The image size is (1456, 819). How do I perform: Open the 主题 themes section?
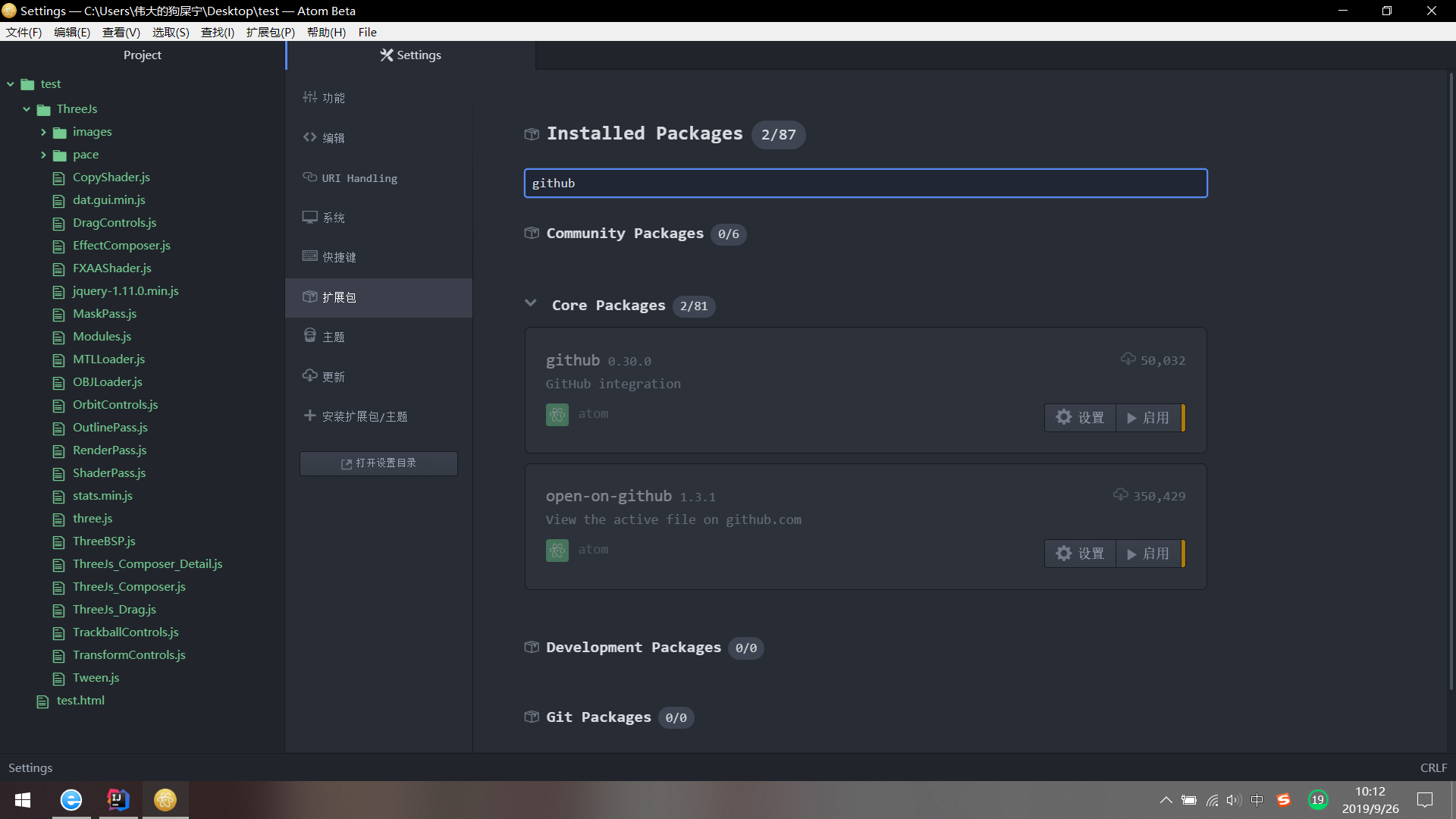coord(333,337)
